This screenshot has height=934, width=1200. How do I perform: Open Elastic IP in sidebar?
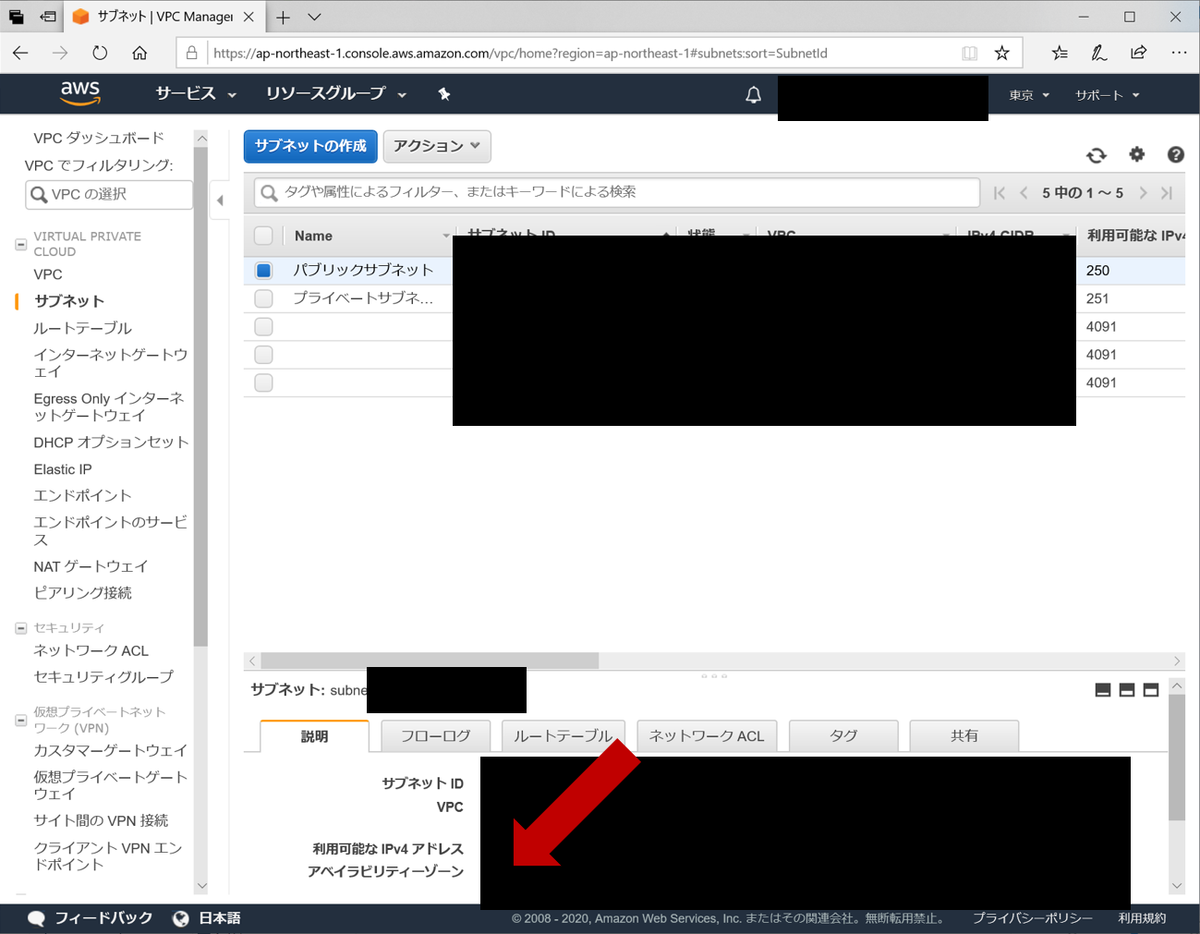(x=62, y=469)
